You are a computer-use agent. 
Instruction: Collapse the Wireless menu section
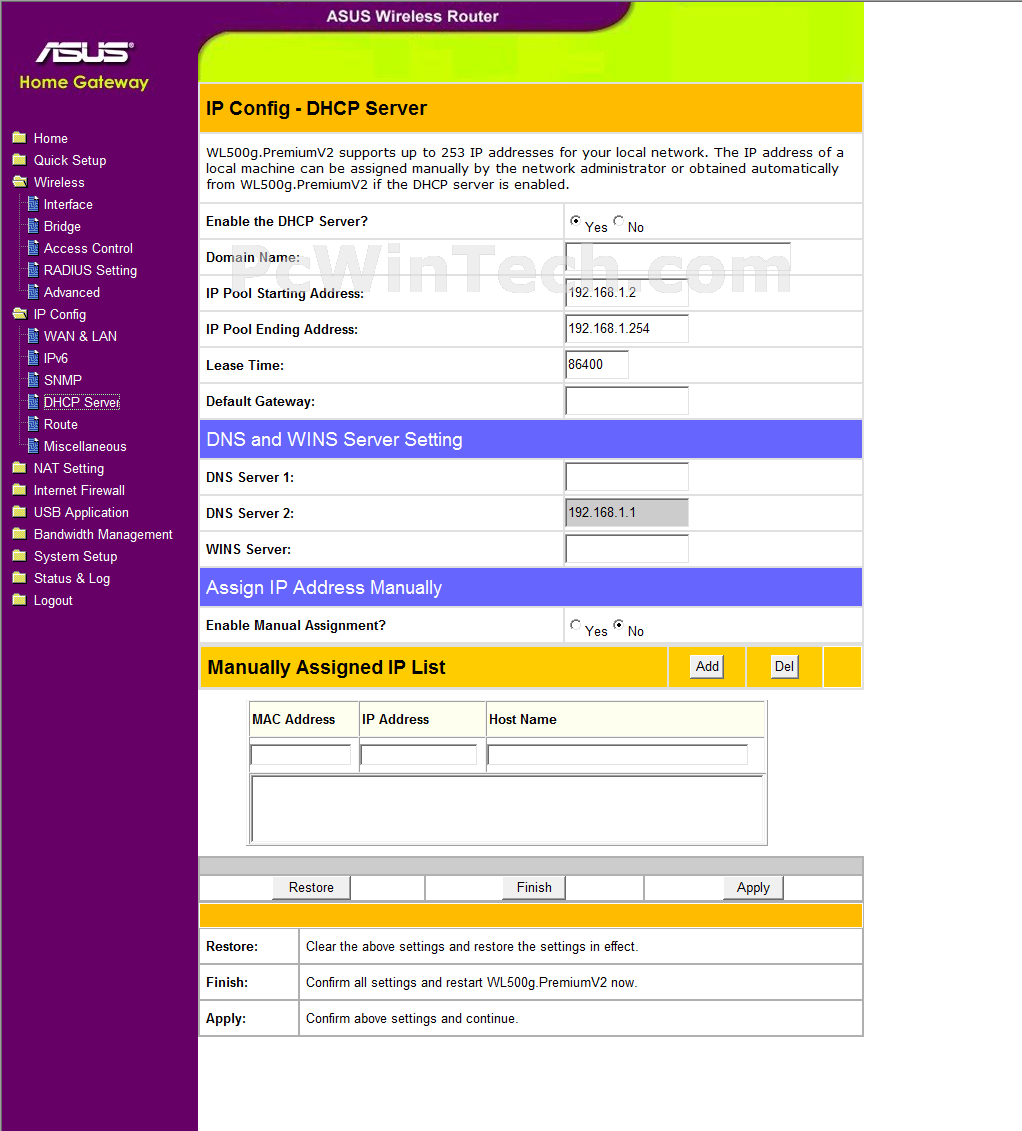point(59,182)
